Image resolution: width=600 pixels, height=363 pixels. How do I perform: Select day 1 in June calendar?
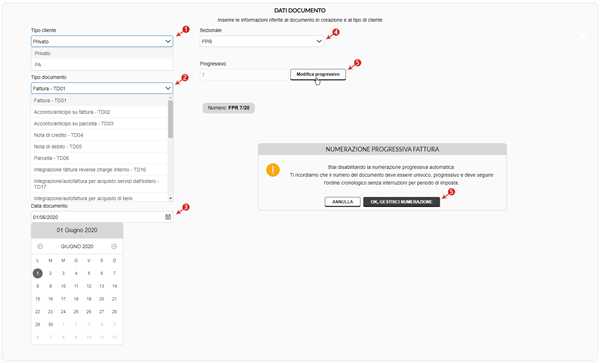click(x=38, y=273)
